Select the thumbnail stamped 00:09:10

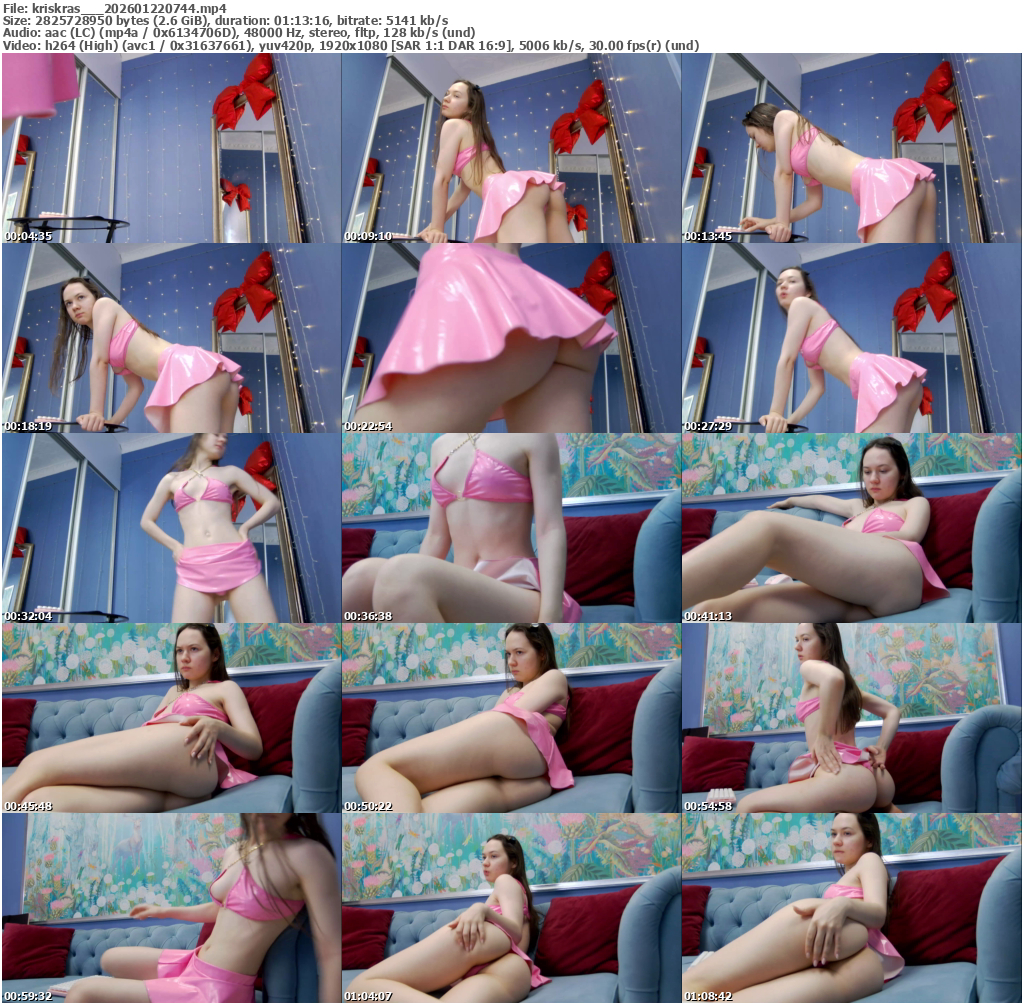click(511, 148)
